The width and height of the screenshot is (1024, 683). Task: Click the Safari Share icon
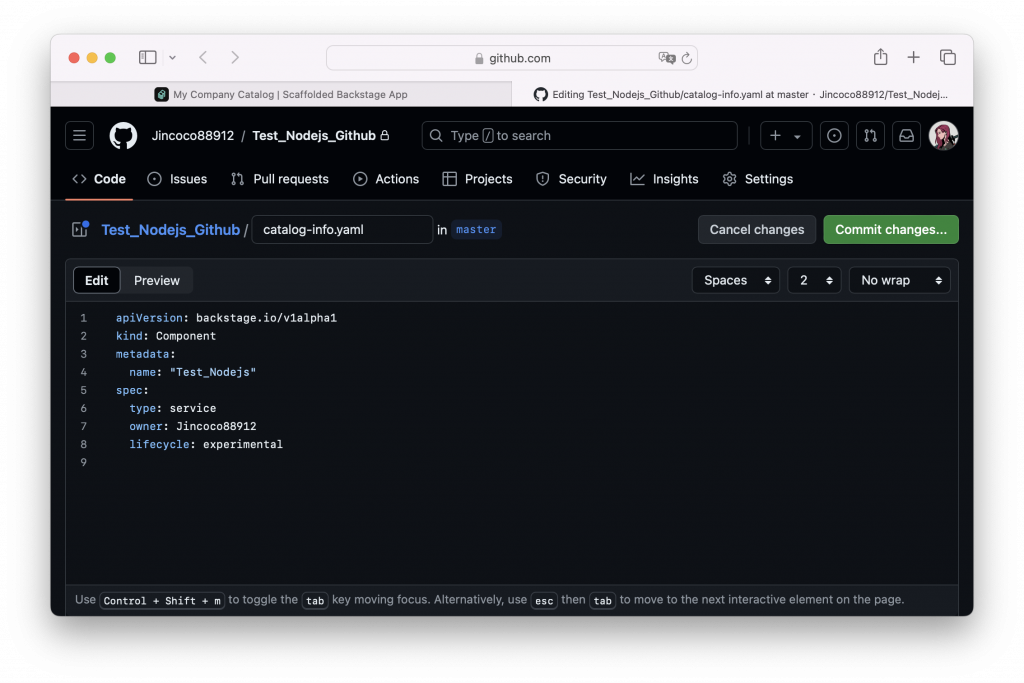pos(880,57)
